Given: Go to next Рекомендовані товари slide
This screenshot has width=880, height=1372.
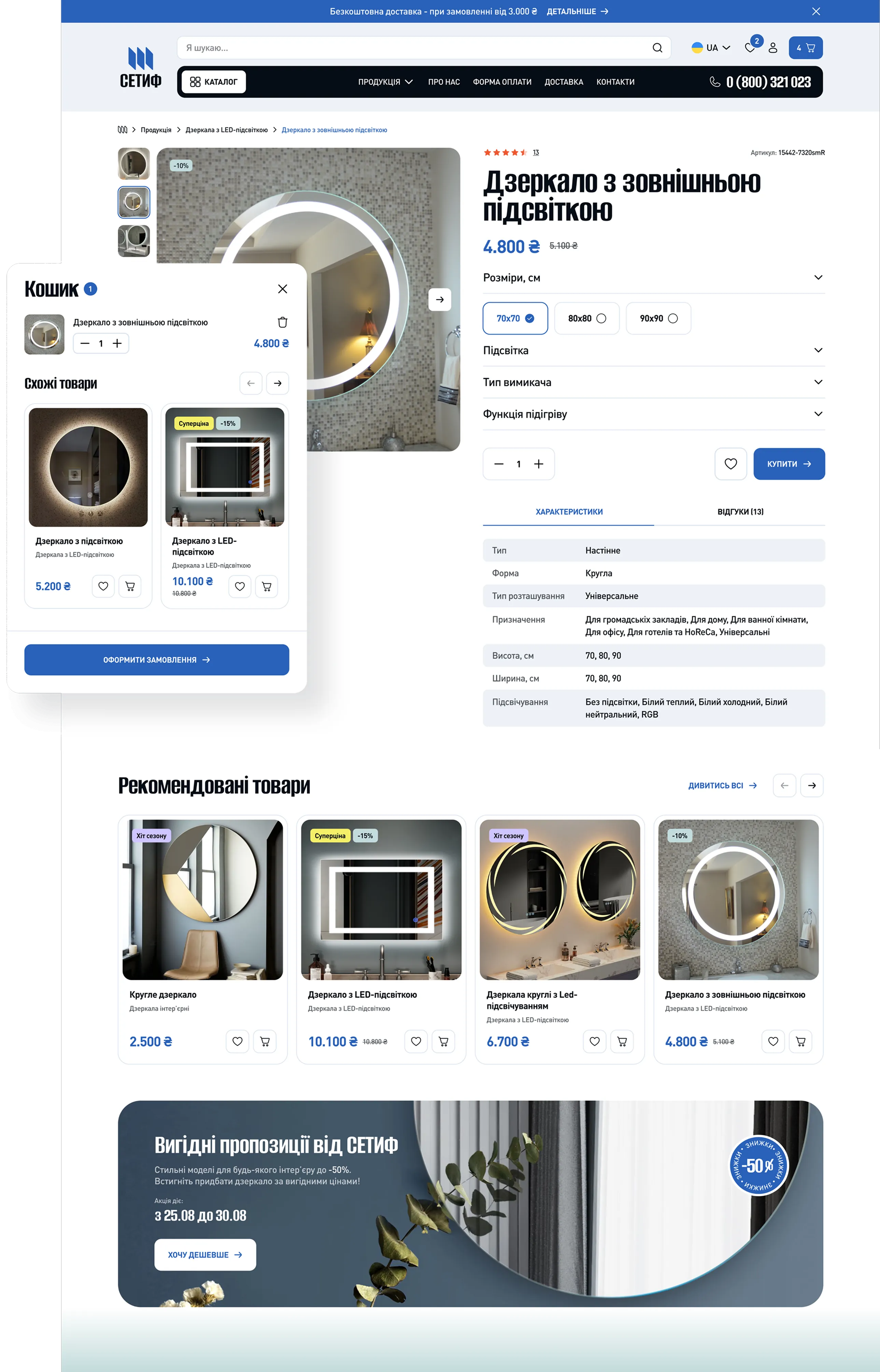Looking at the screenshot, I should tap(812, 785).
